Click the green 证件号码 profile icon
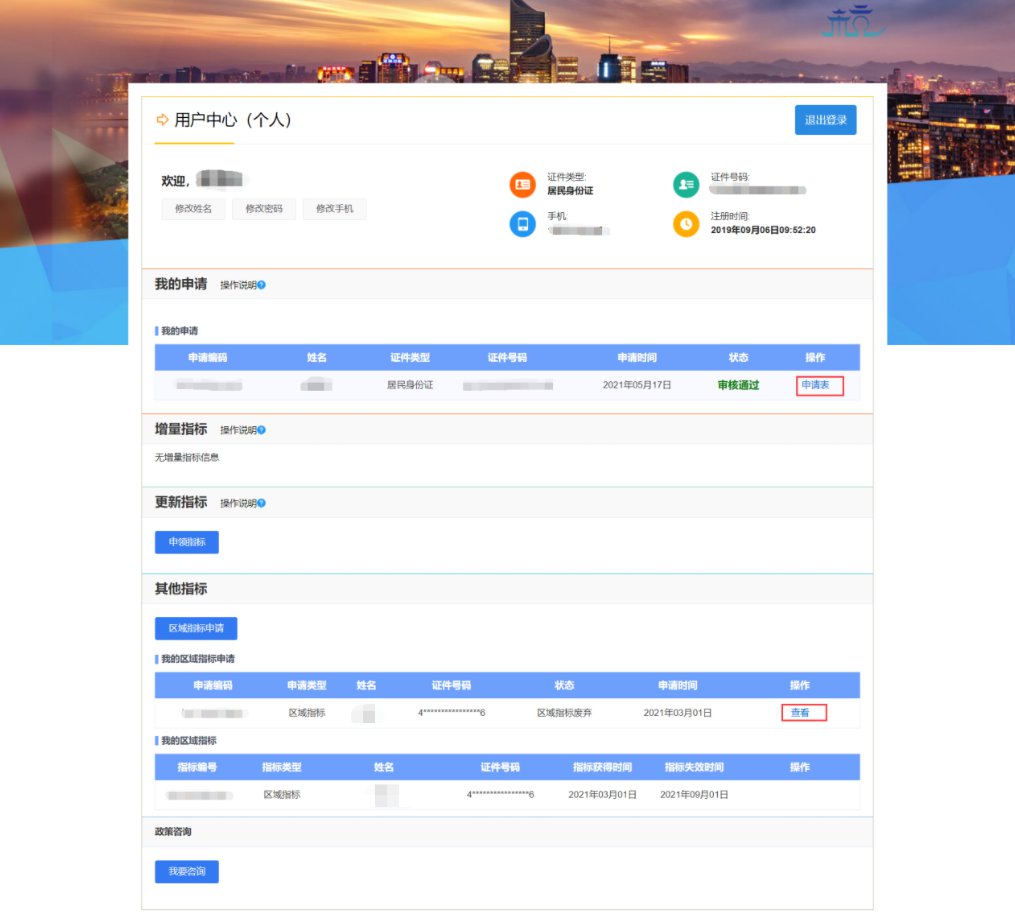 coord(685,185)
